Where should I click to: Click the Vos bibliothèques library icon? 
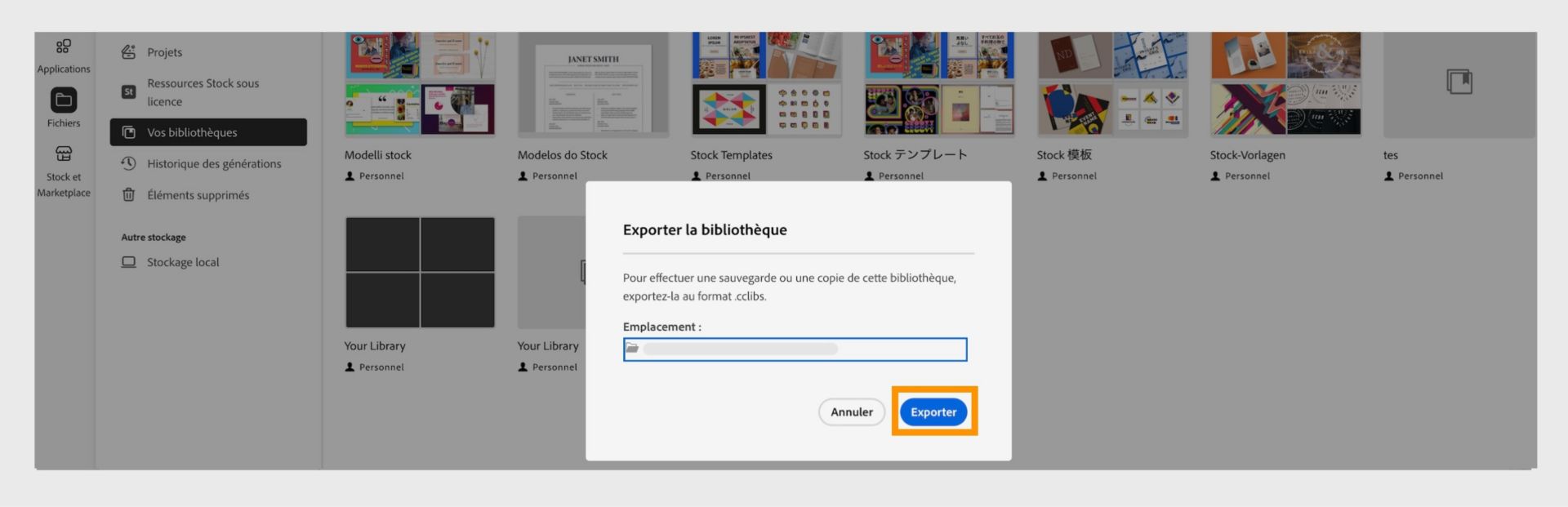tap(128, 132)
